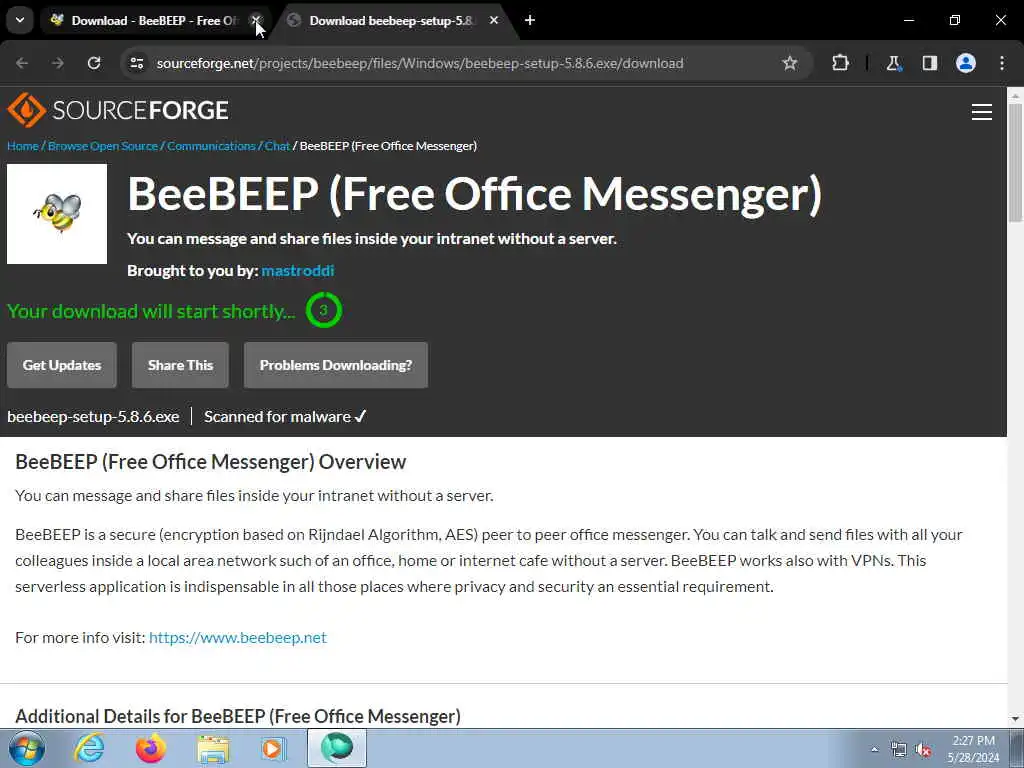Click the scrollbar down arrow
Image resolution: width=1024 pixels, height=768 pixels.
1016,720
